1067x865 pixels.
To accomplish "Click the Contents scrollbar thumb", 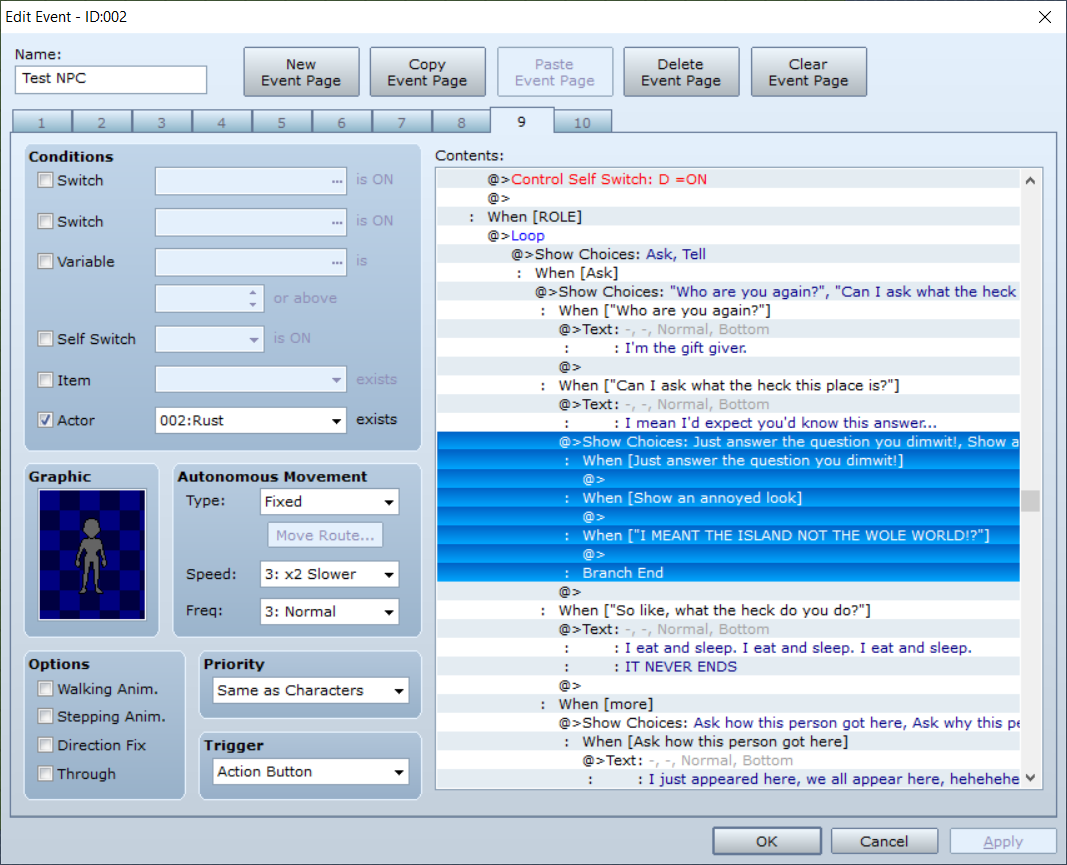I will click(x=1030, y=501).
